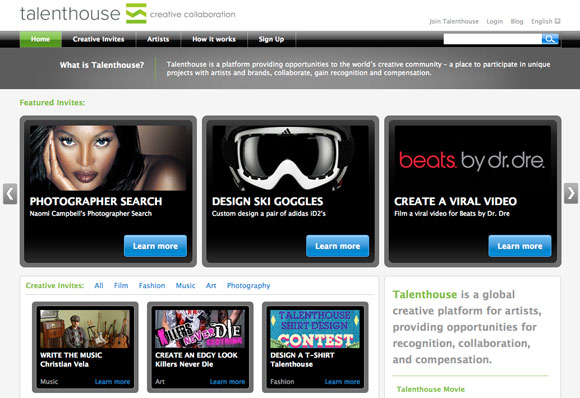Image resolution: width=580 pixels, height=398 pixels.
Task: Advance featured invites with right arrow
Action: pyautogui.click(x=571, y=193)
